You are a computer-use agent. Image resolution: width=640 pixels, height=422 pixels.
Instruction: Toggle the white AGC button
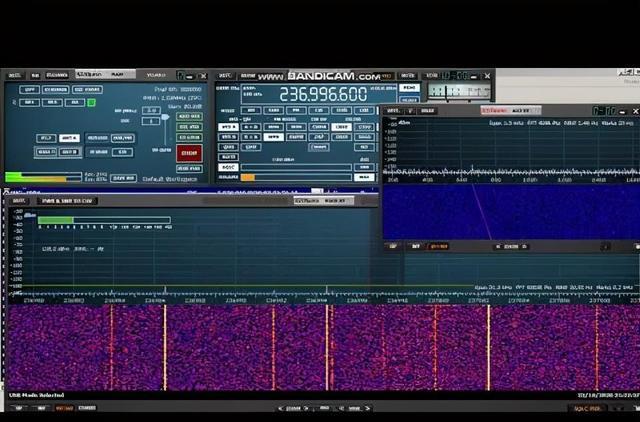pyautogui.click(x=228, y=167)
